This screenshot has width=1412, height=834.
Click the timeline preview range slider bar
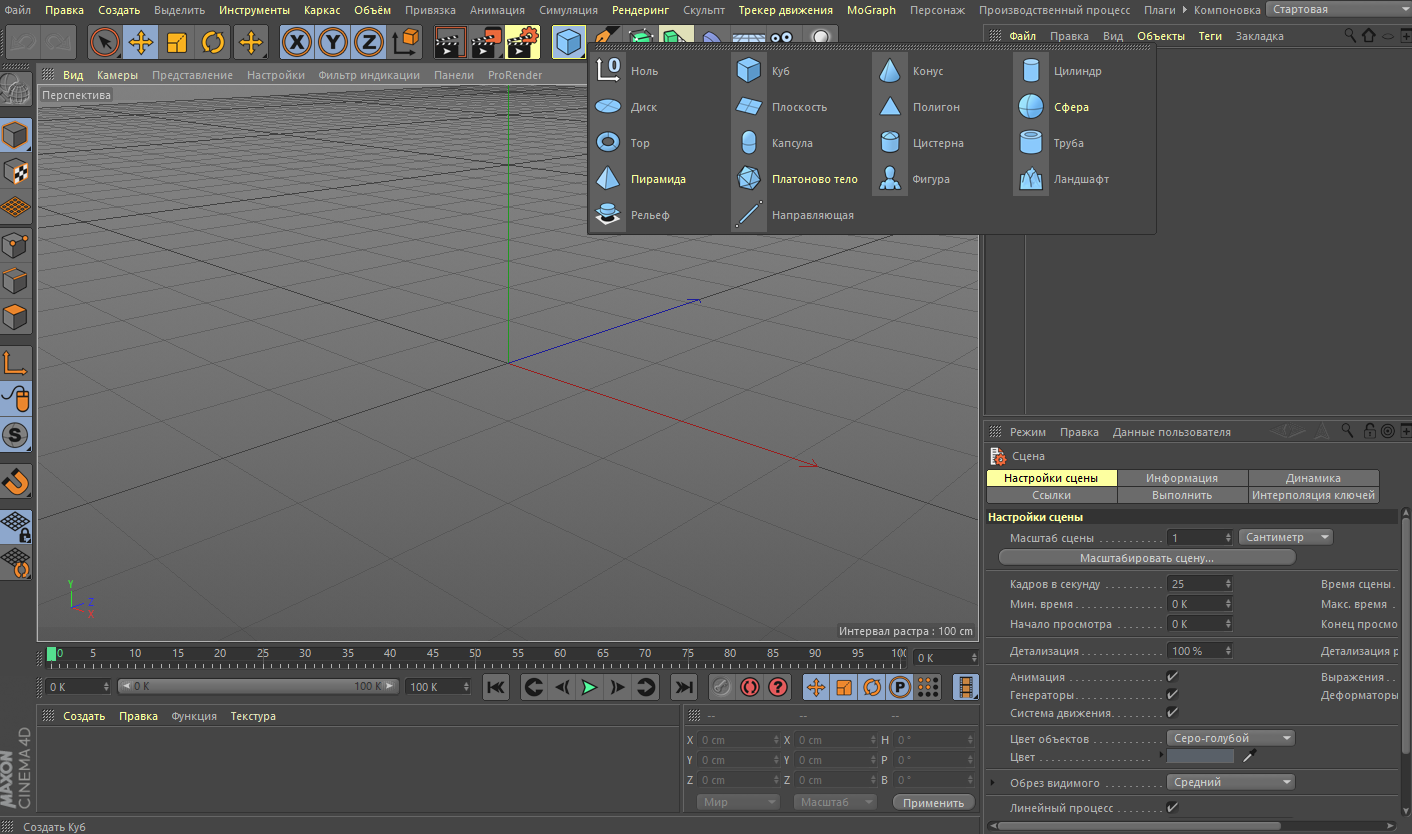[259, 687]
